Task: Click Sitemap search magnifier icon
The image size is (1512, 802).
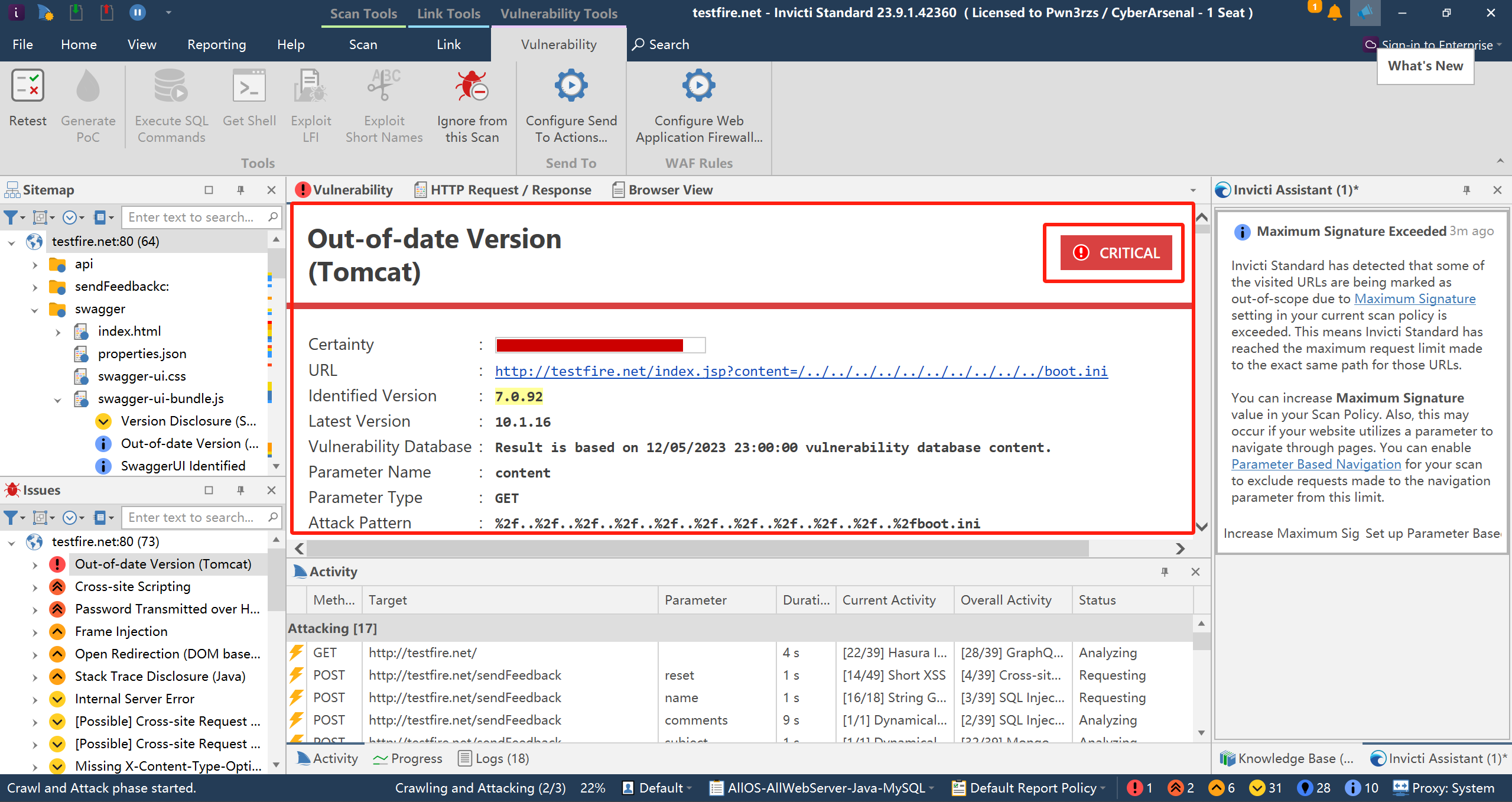Action: pyautogui.click(x=272, y=217)
